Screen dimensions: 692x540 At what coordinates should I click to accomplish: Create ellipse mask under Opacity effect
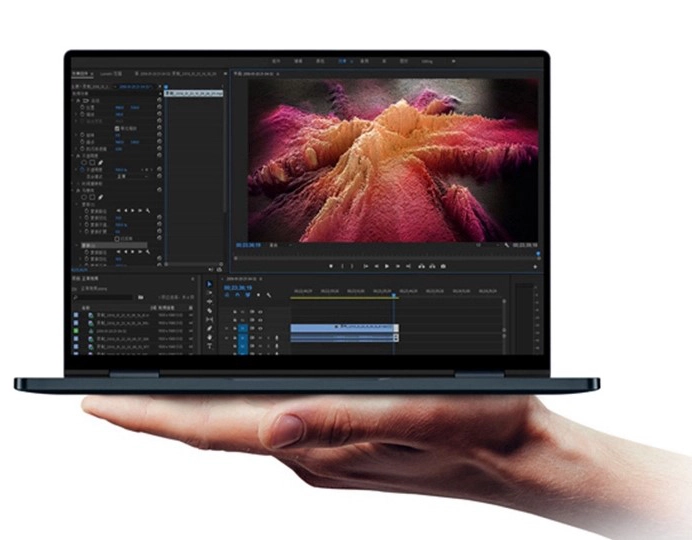click(84, 163)
